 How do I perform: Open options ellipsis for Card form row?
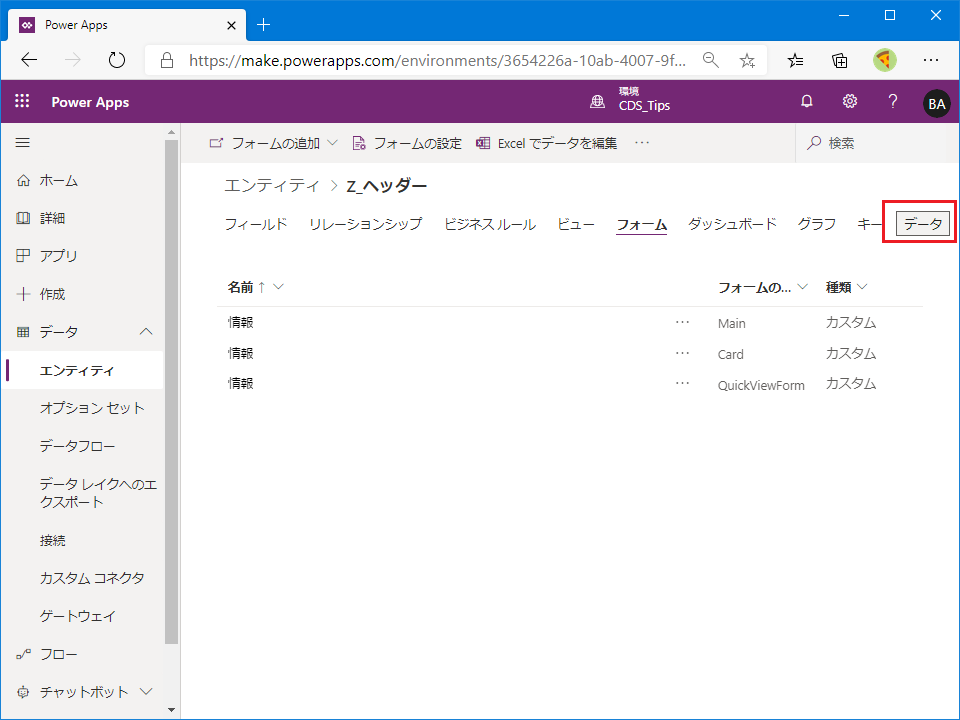682,353
